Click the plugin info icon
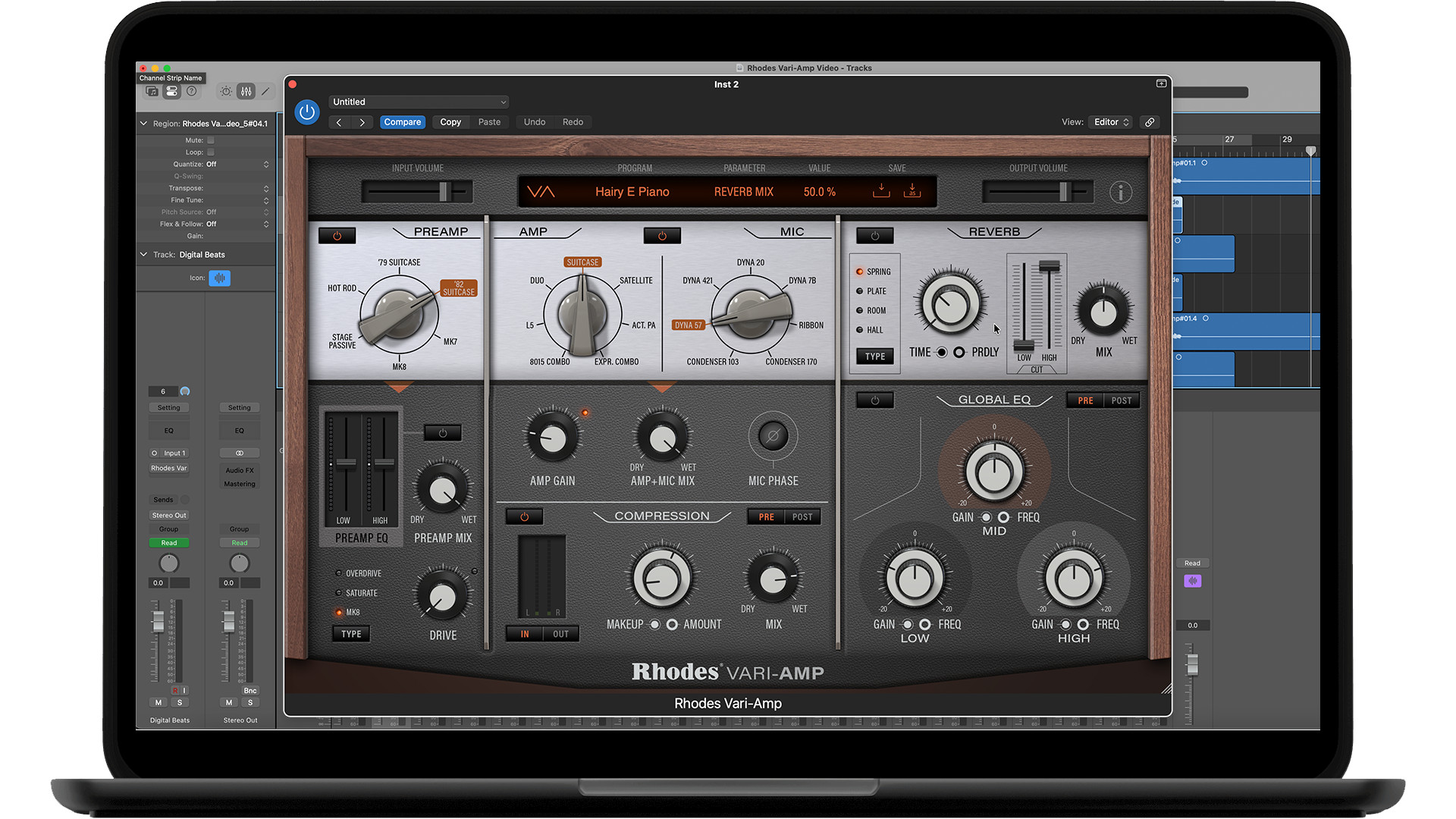Image resolution: width=1456 pixels, height=819 pixels. [1120, 192]
